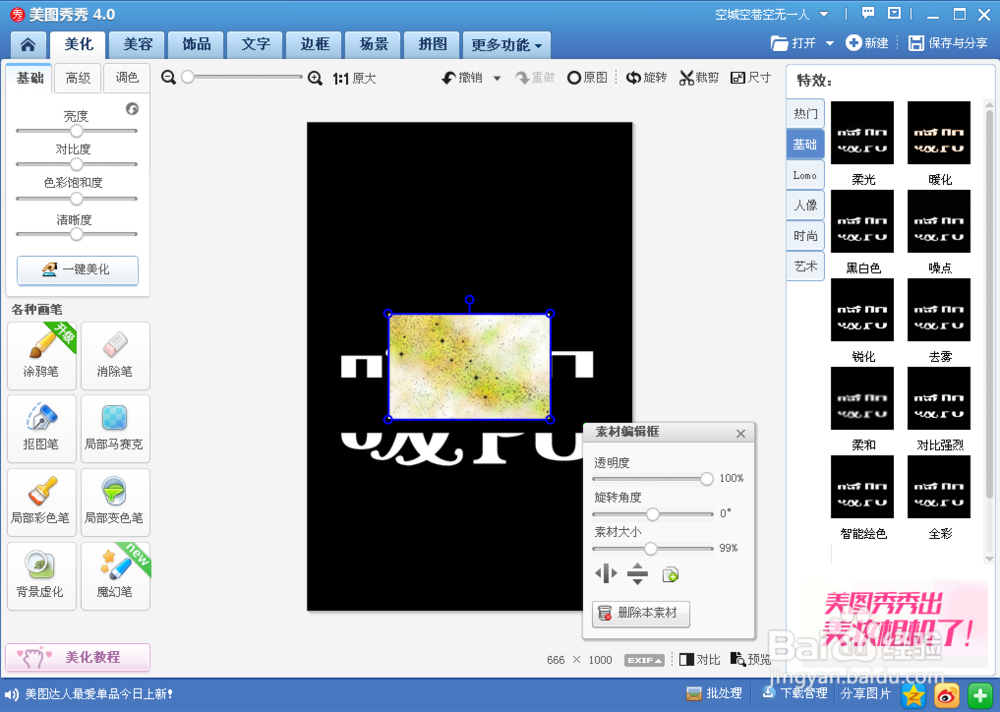Image resolution: width=1000 pixels, height=712 pixels.
Task: Select the 局部马赛克 mosaic tool
Action: tap(115, 428)
